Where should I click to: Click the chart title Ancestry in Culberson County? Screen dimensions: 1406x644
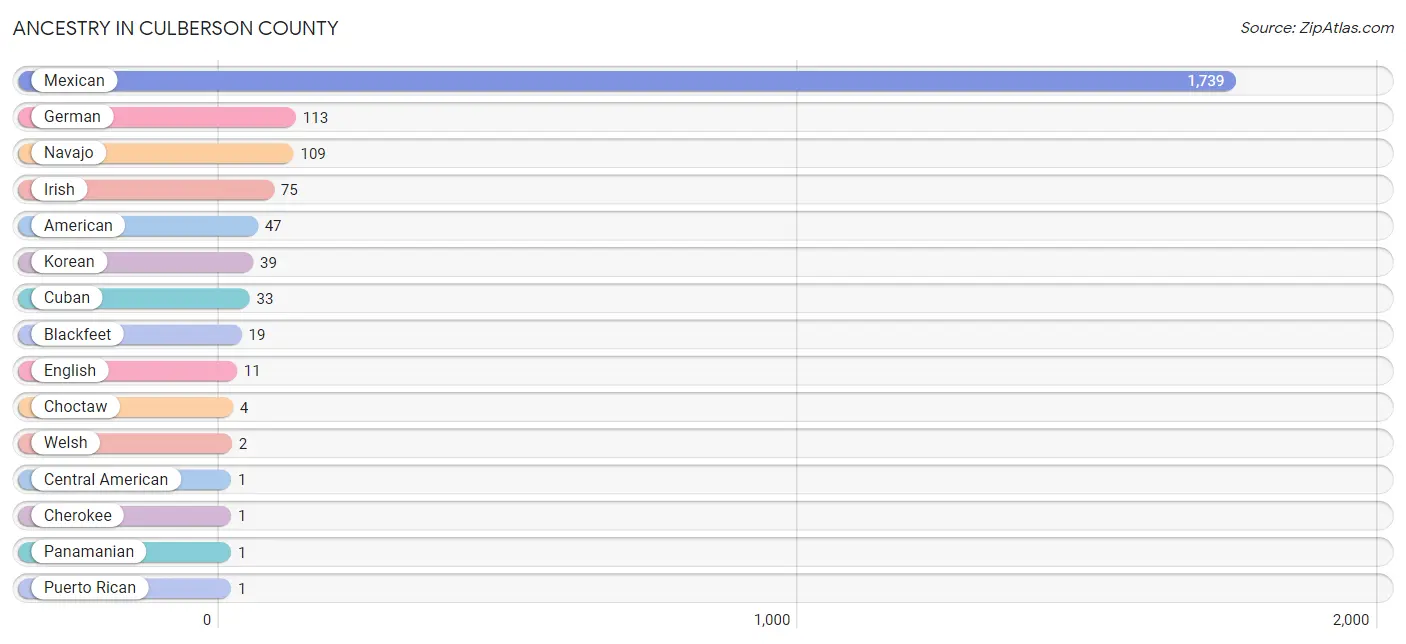tap(176, 28)
